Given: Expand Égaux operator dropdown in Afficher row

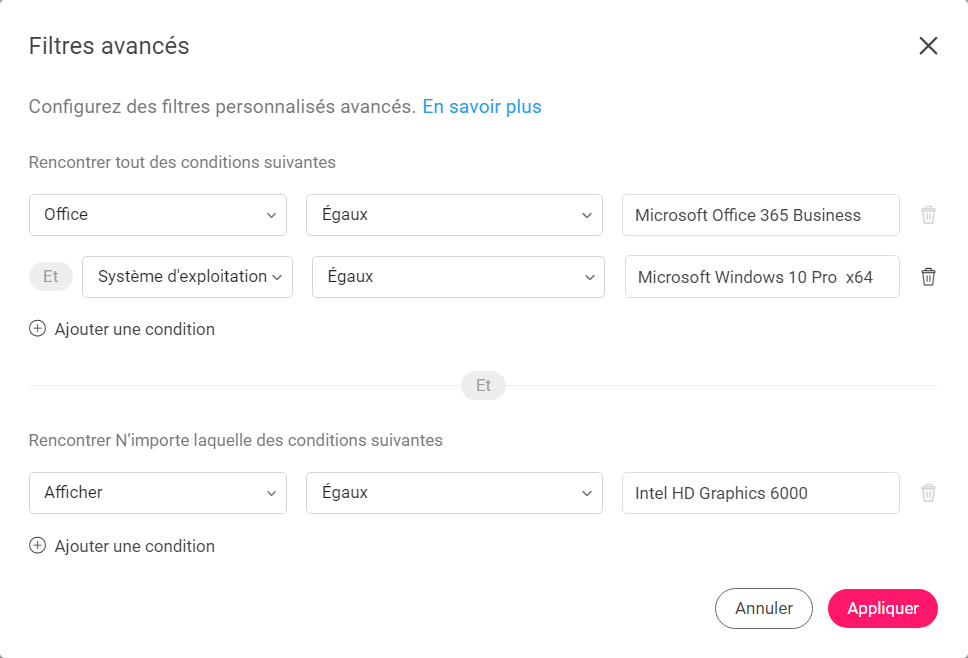Looking at the screenshot, I should point(454,493).
